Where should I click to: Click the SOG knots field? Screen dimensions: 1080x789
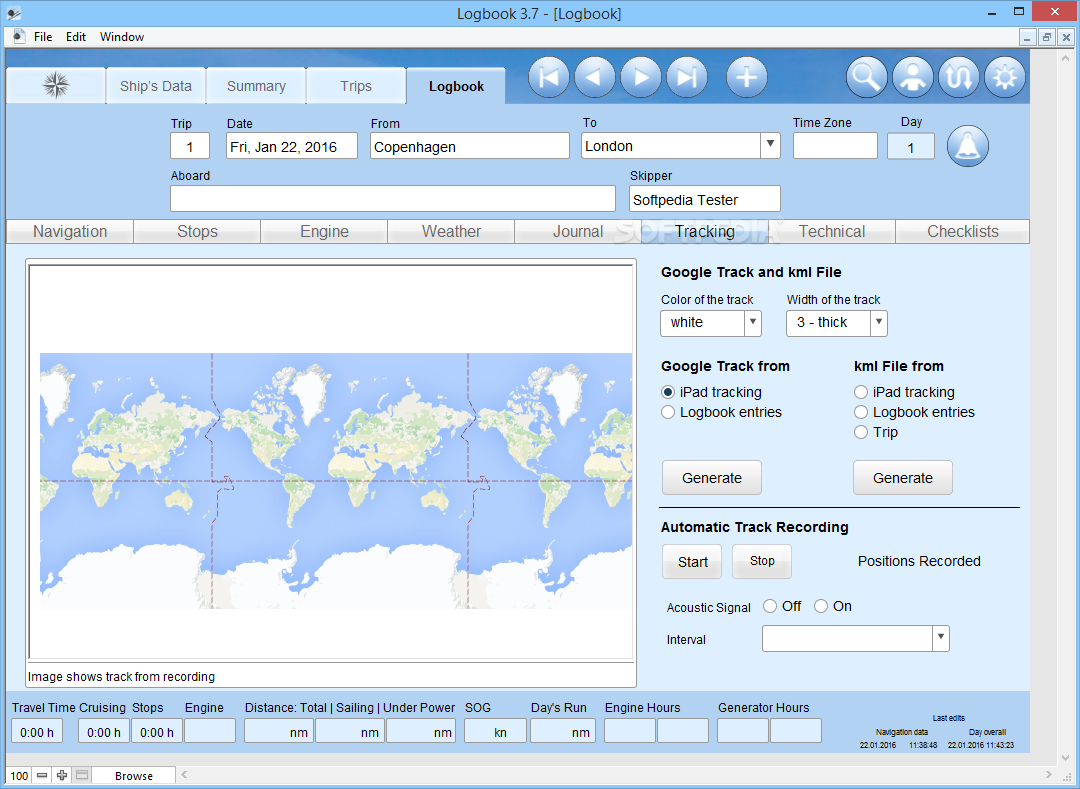point(495,731)
